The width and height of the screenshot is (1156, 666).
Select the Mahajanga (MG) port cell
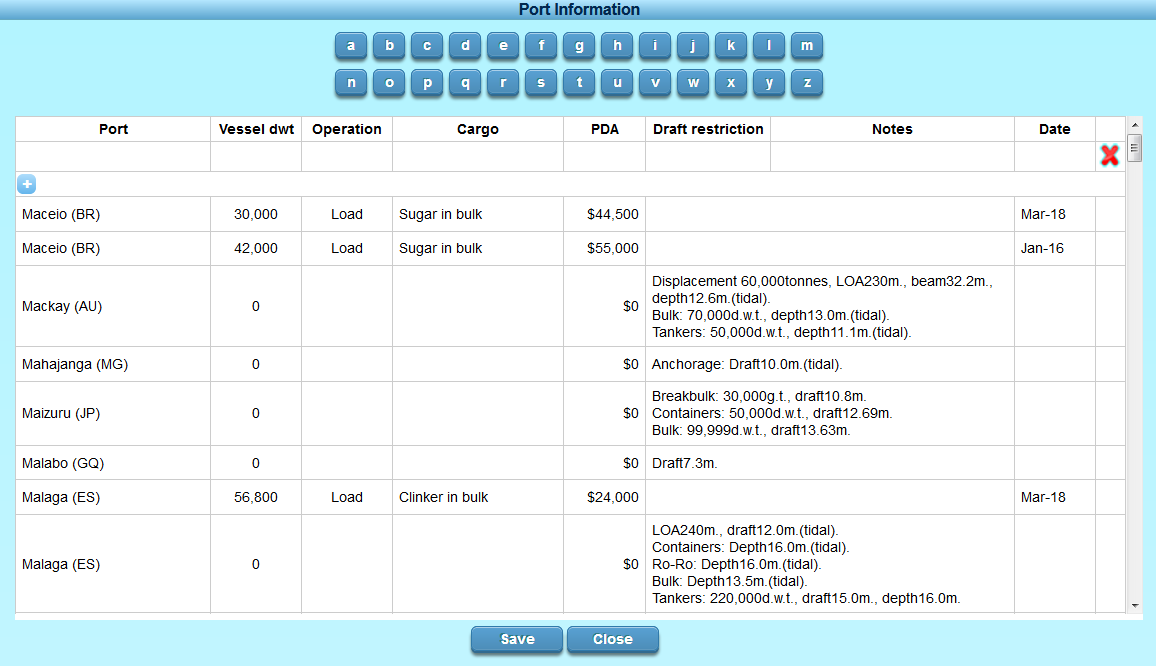point(113,364)
